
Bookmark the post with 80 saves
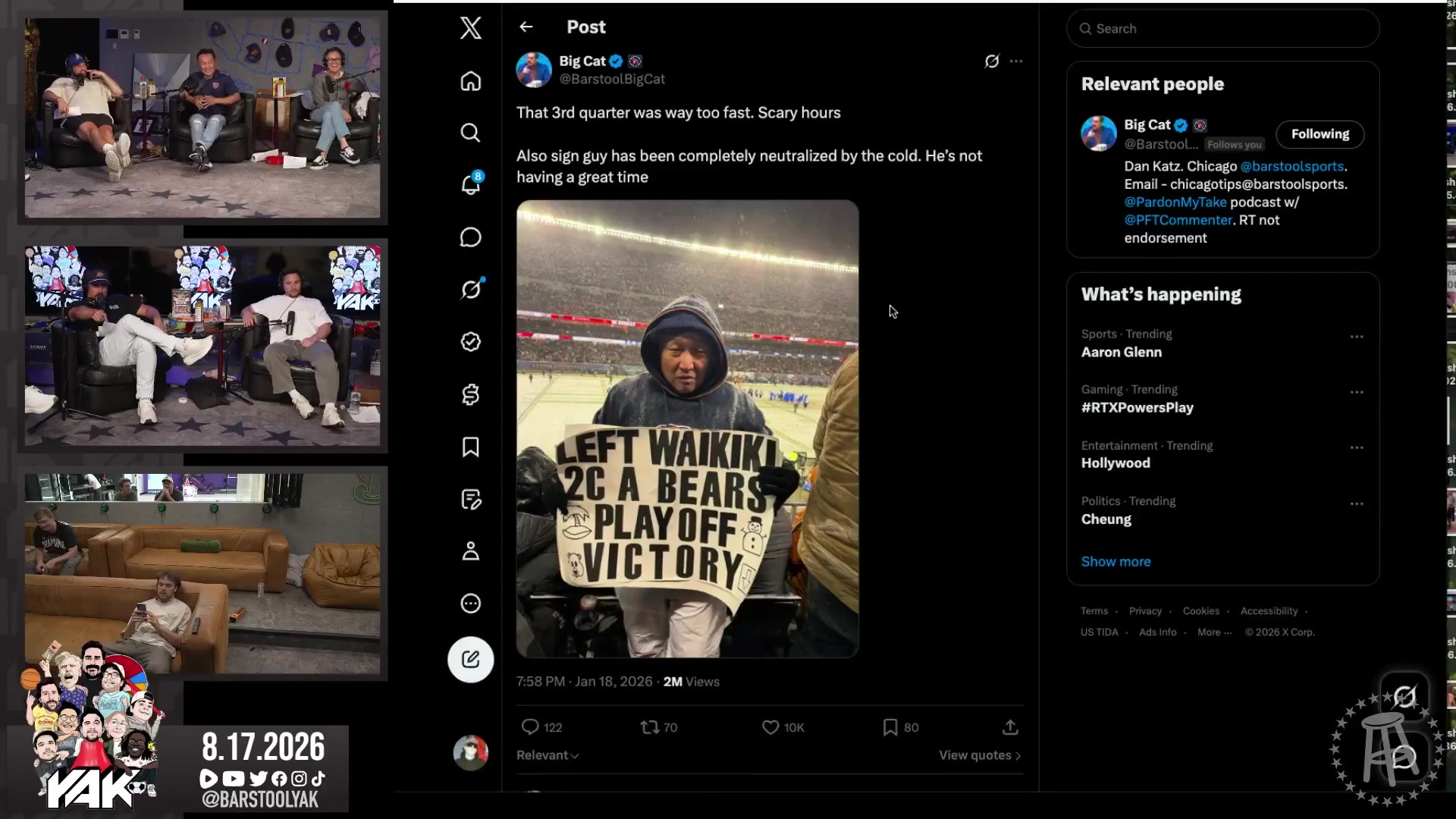click(900, 727)
